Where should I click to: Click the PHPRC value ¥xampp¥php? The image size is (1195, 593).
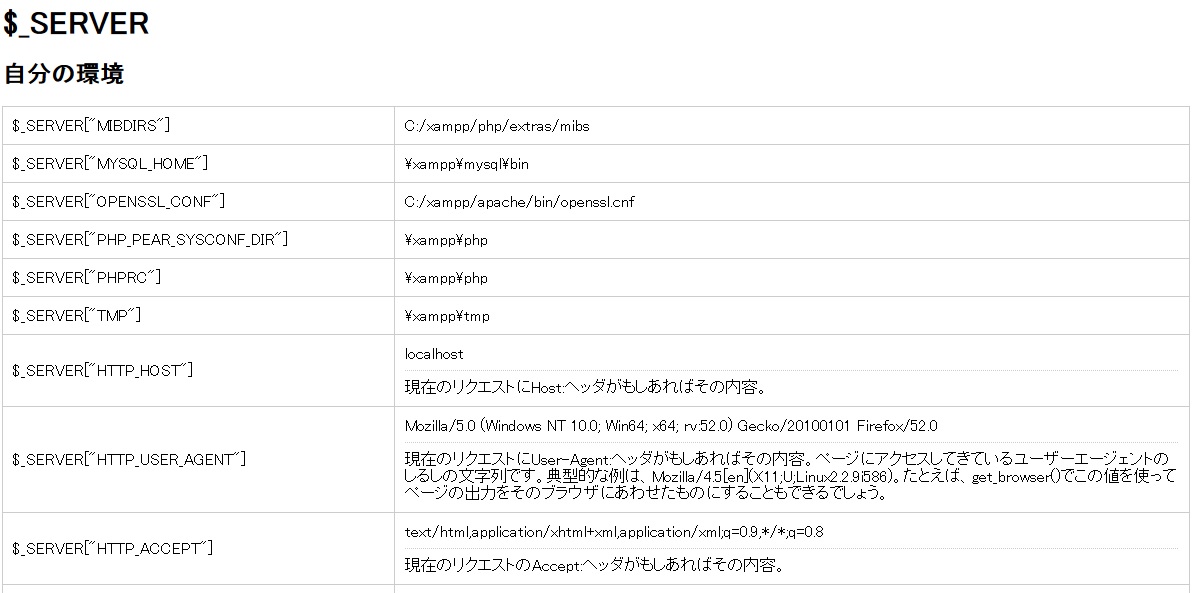(x=446, y=278)
